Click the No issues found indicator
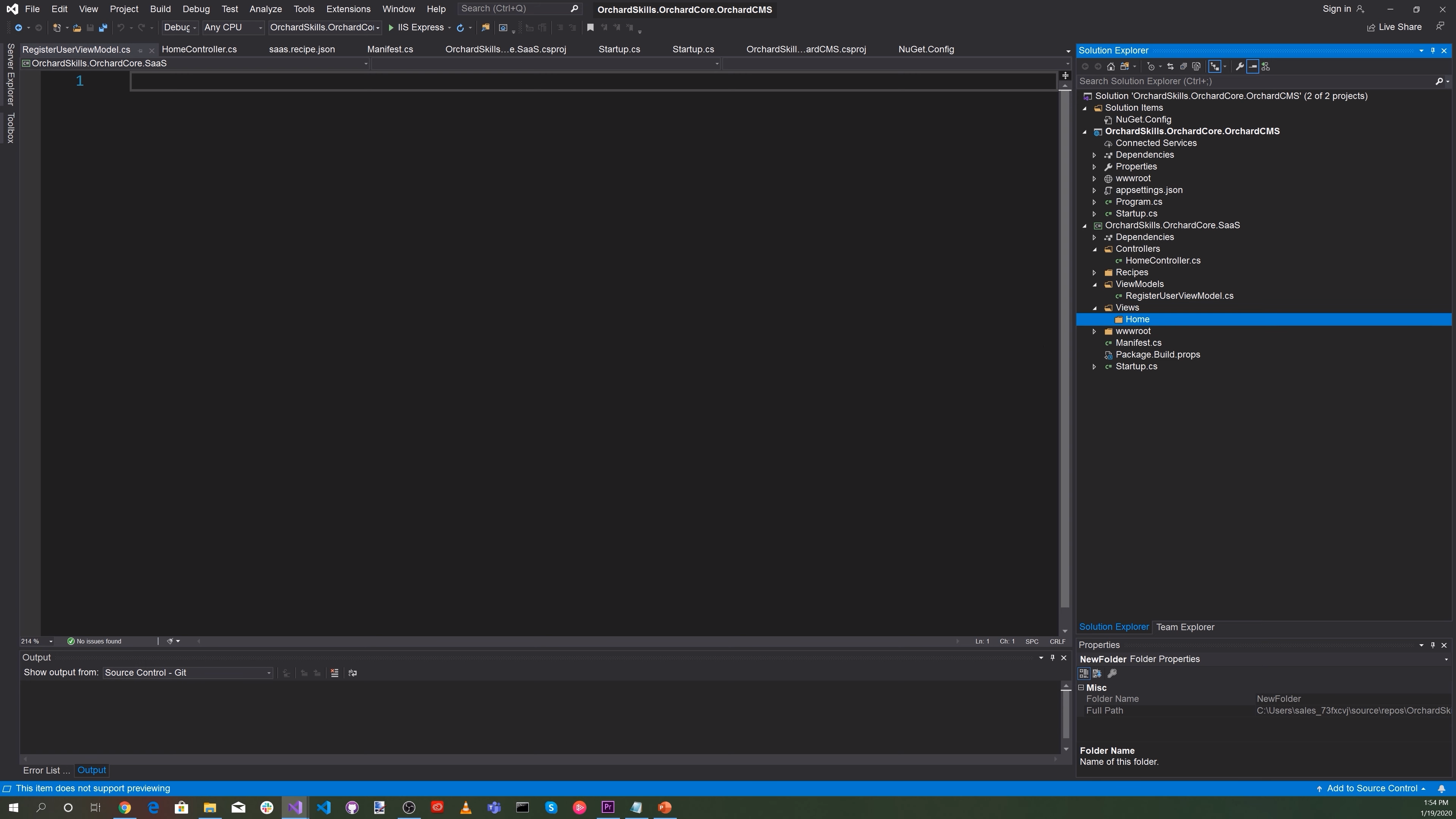The height and width of the screenshot is (819, 1456). (94, 642)
